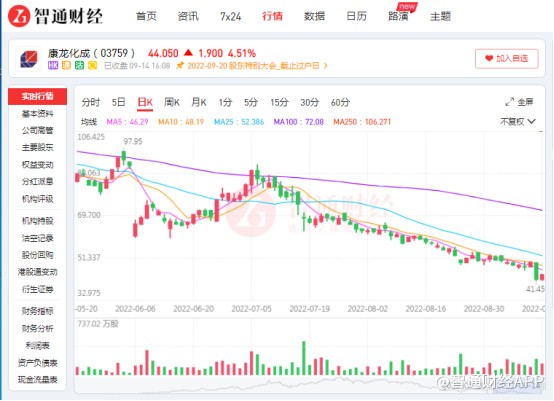
Task: Select the 5分 interval tab
Action: 251,102
